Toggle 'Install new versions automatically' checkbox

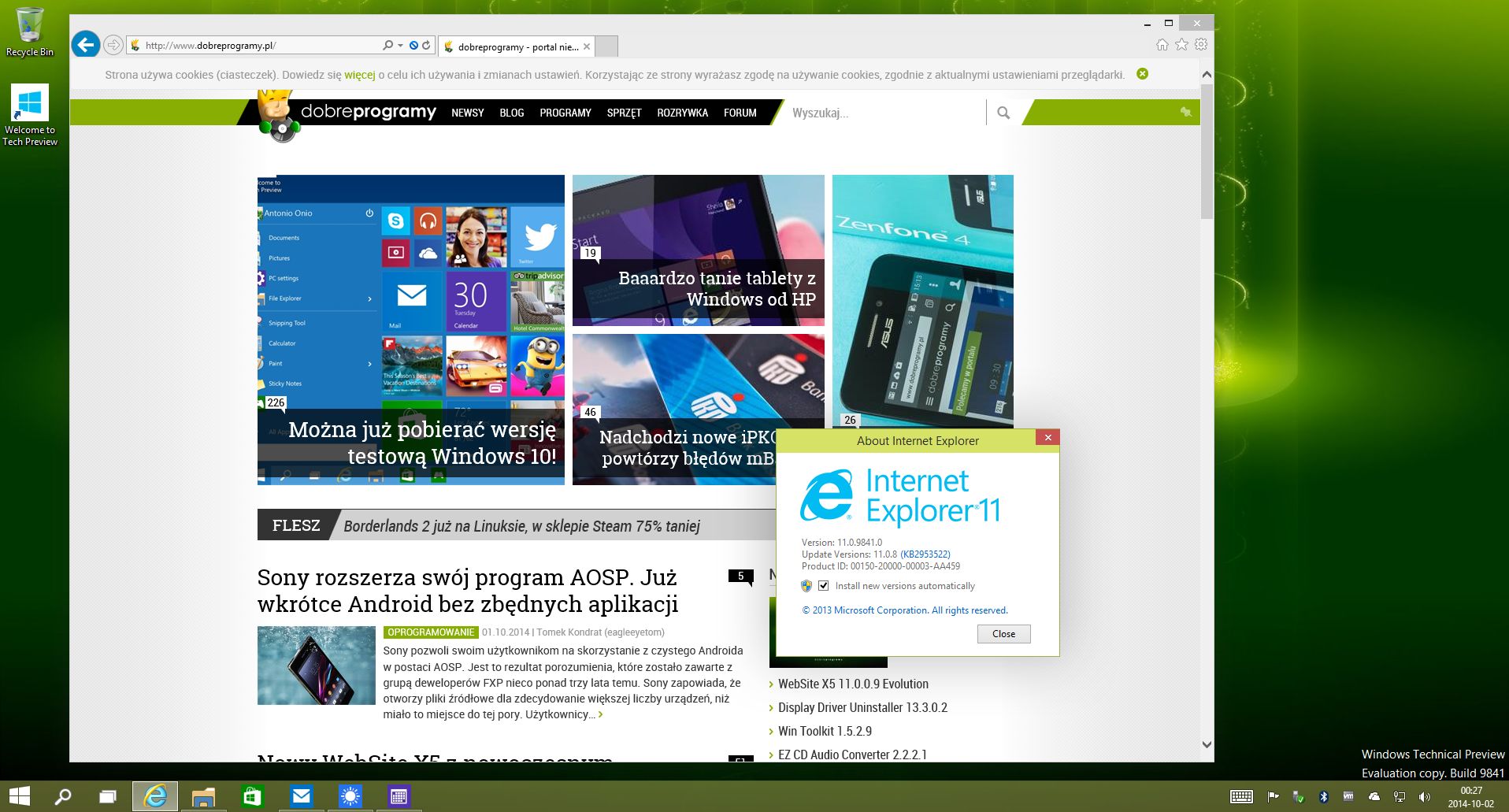823,585
